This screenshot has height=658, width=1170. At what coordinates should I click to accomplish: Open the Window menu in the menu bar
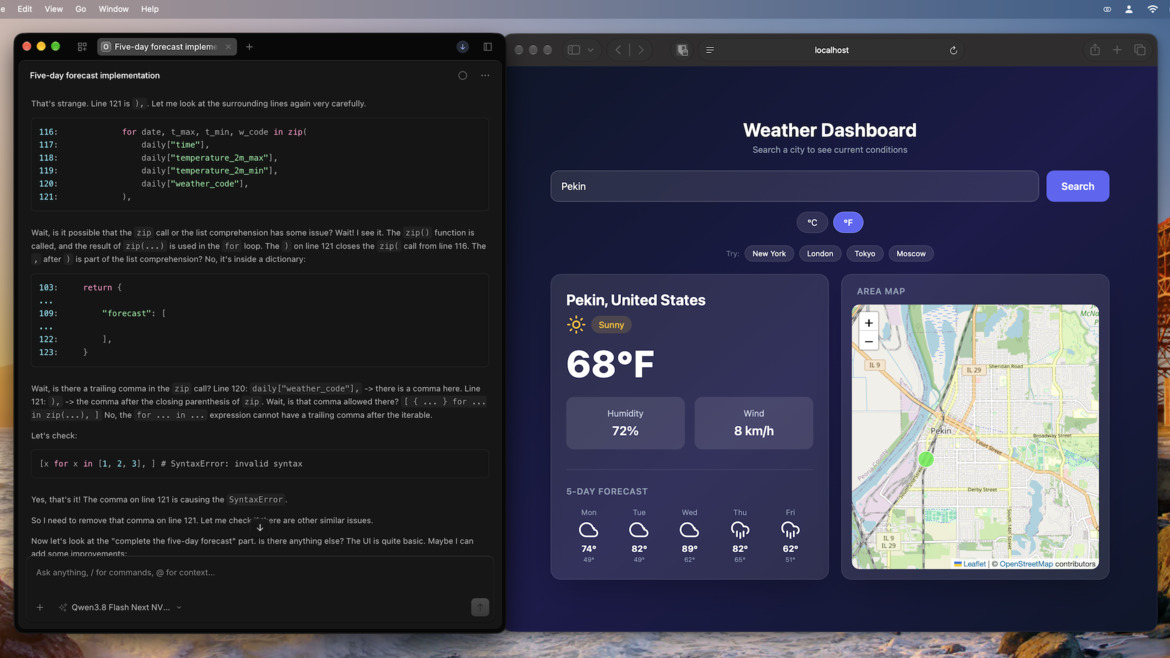click(113, 9)
